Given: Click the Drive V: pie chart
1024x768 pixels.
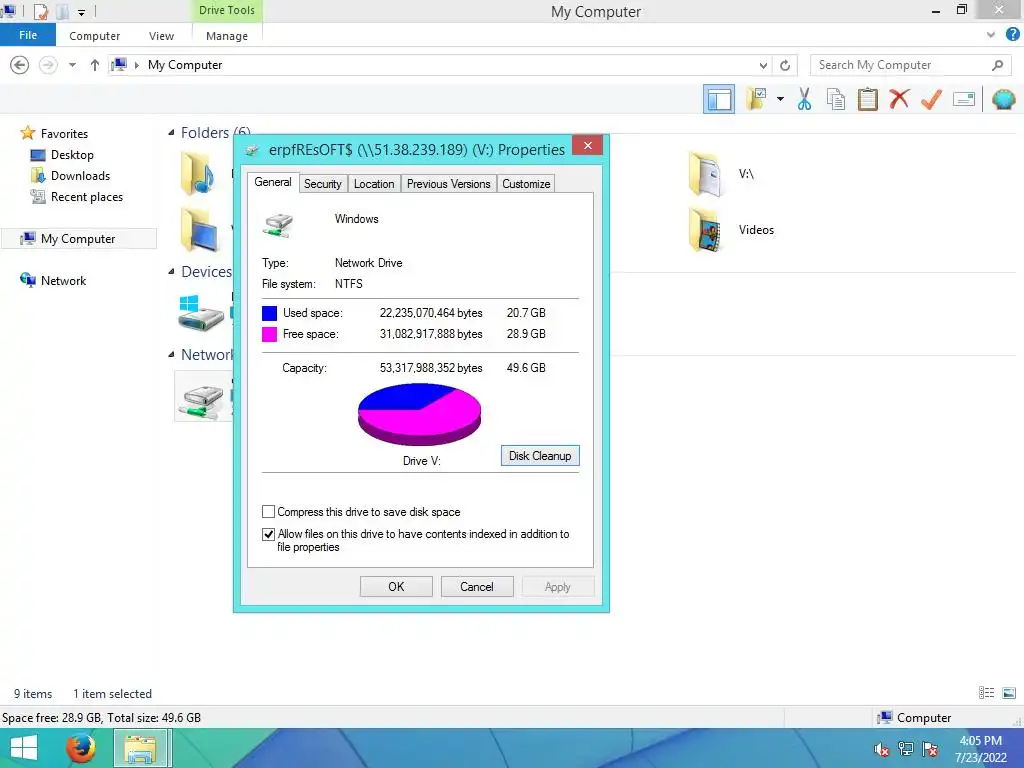Looking at the screenshot, I should [419, 414].
